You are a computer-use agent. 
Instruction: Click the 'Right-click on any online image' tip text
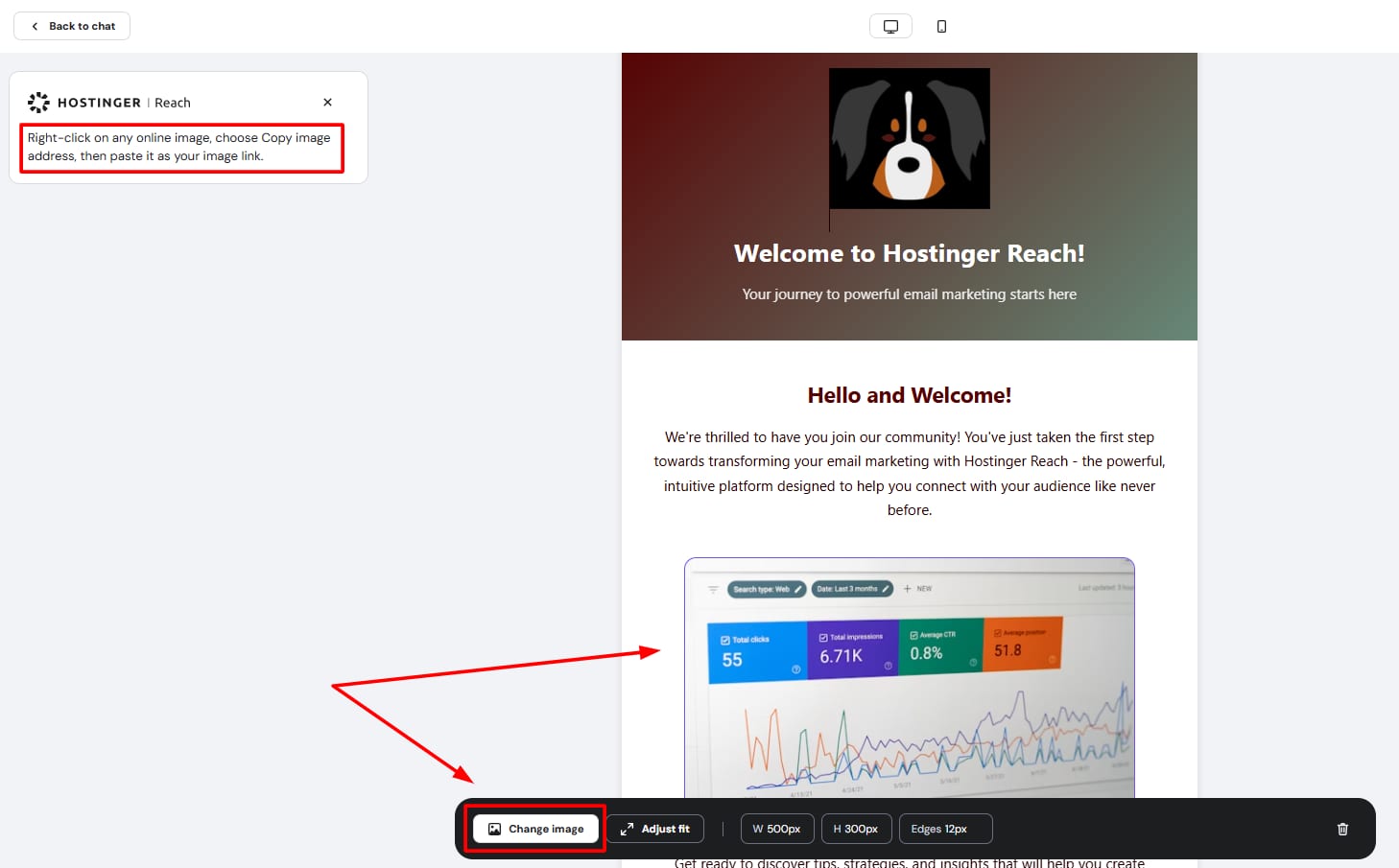[179, 147]
